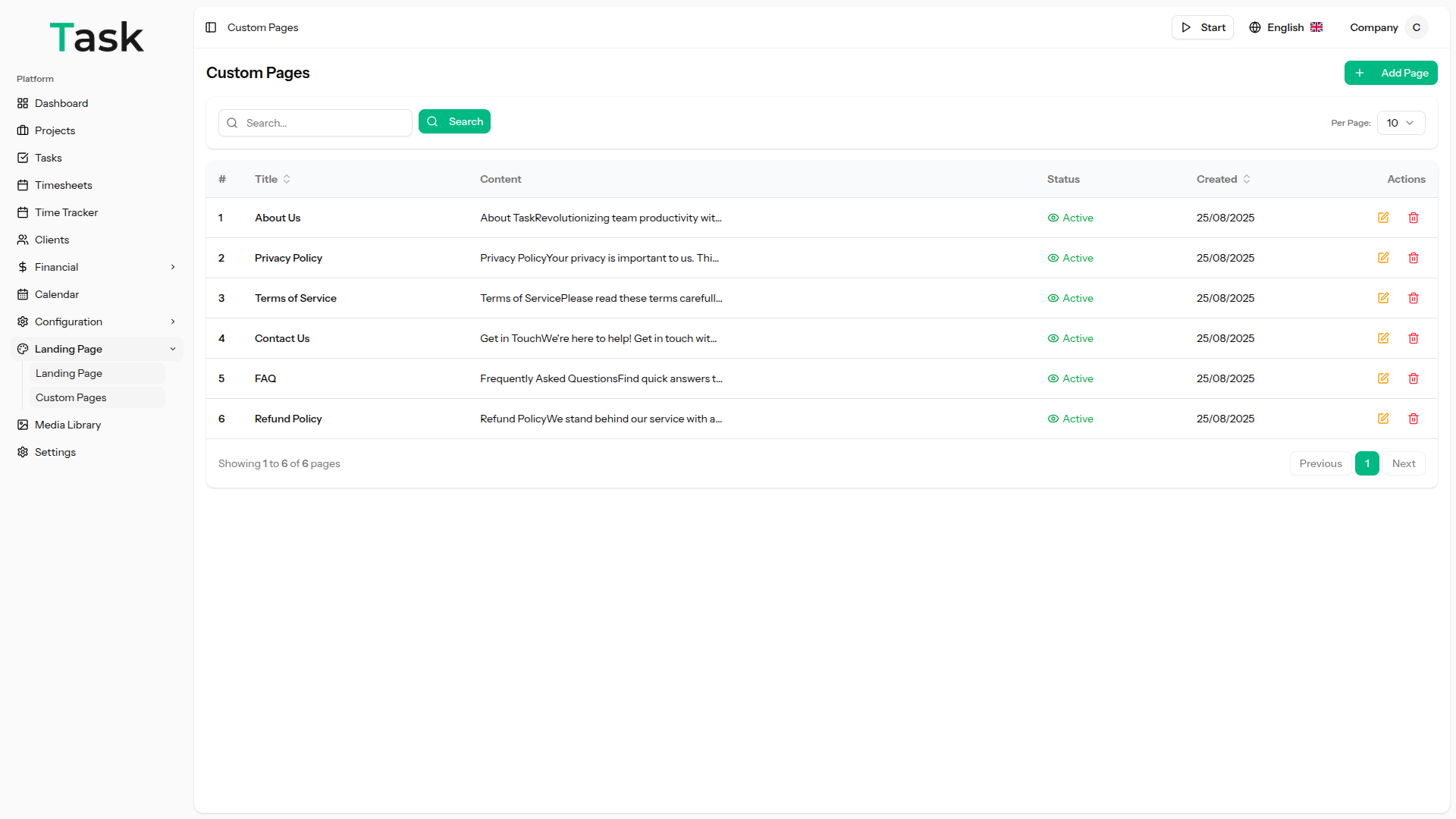Click the Add Page button
The width and height of the screenshot is (1456, 819).
[1391, 73]
